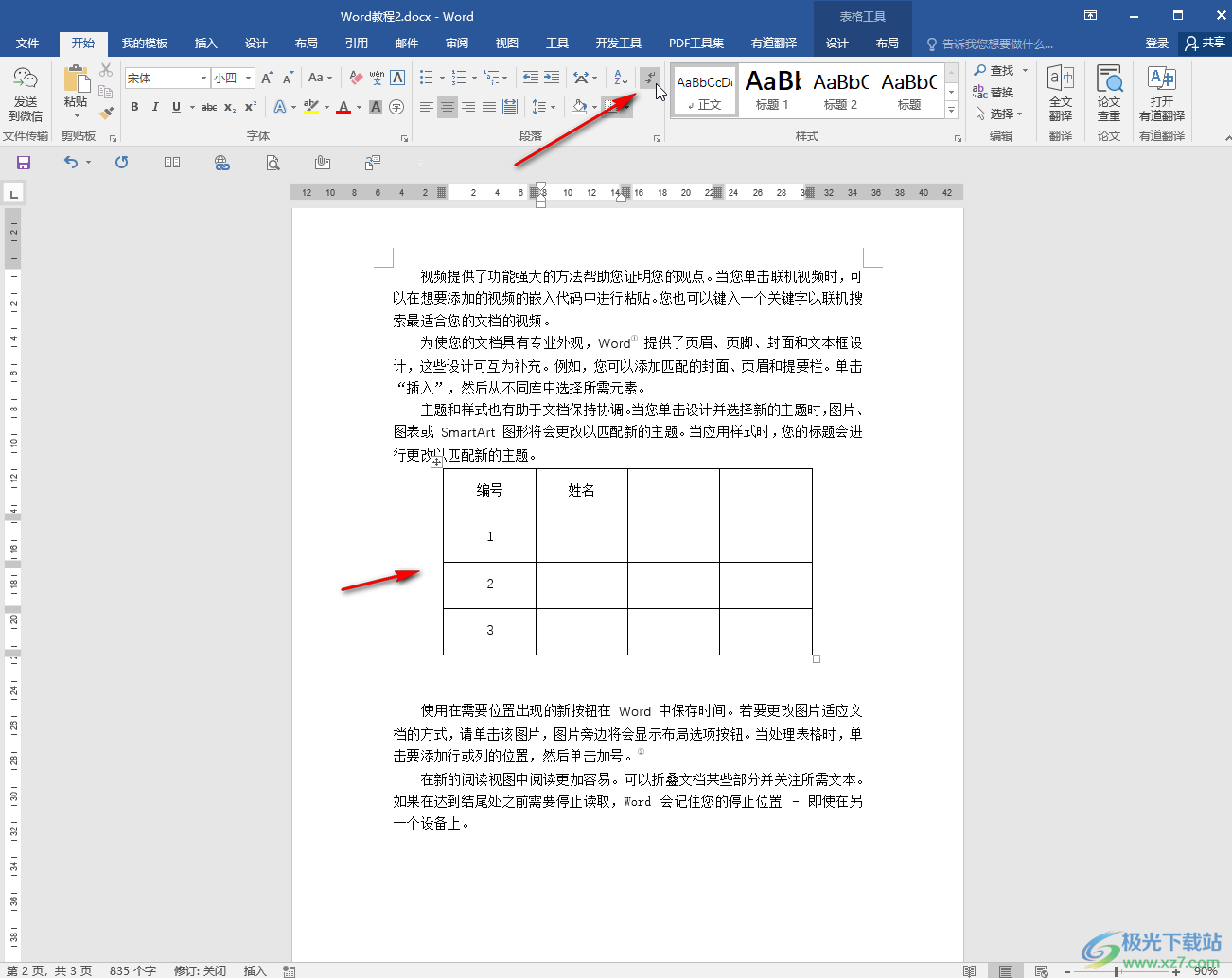Switch to the 插入 tab
The image size is (1232, 978).
click(x=205, y=44)
